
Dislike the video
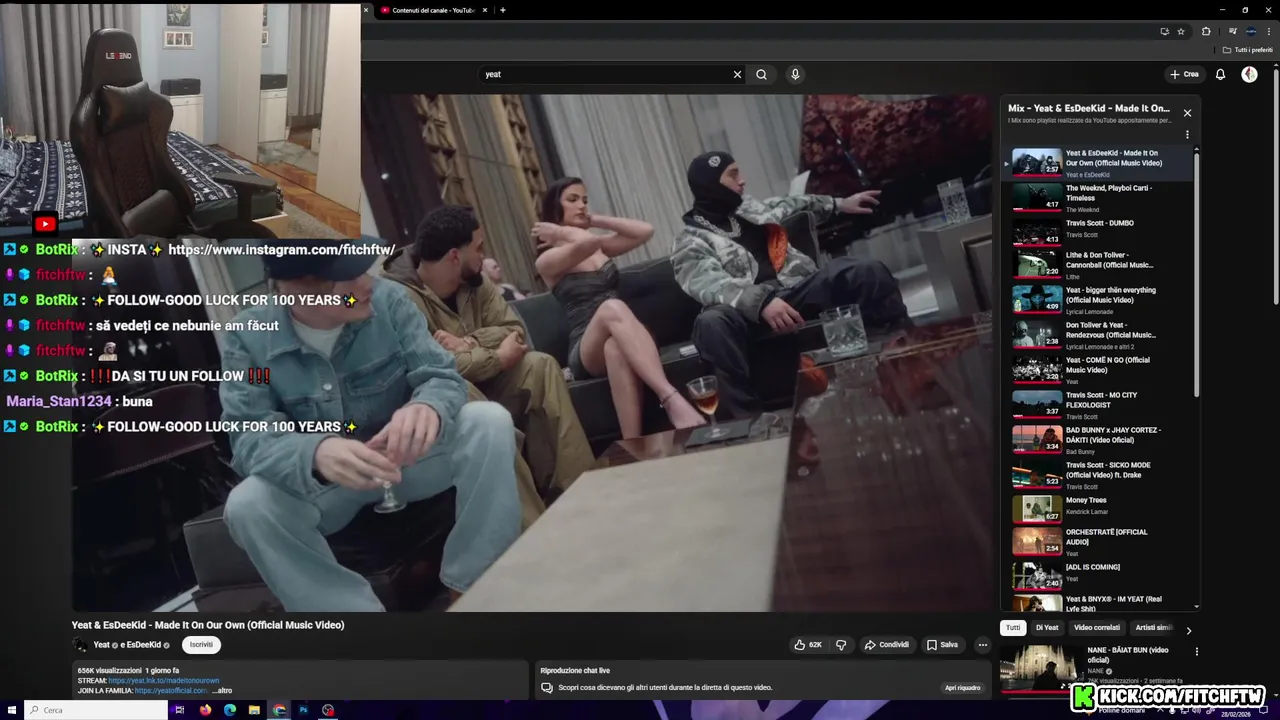[x=841, y=645]
